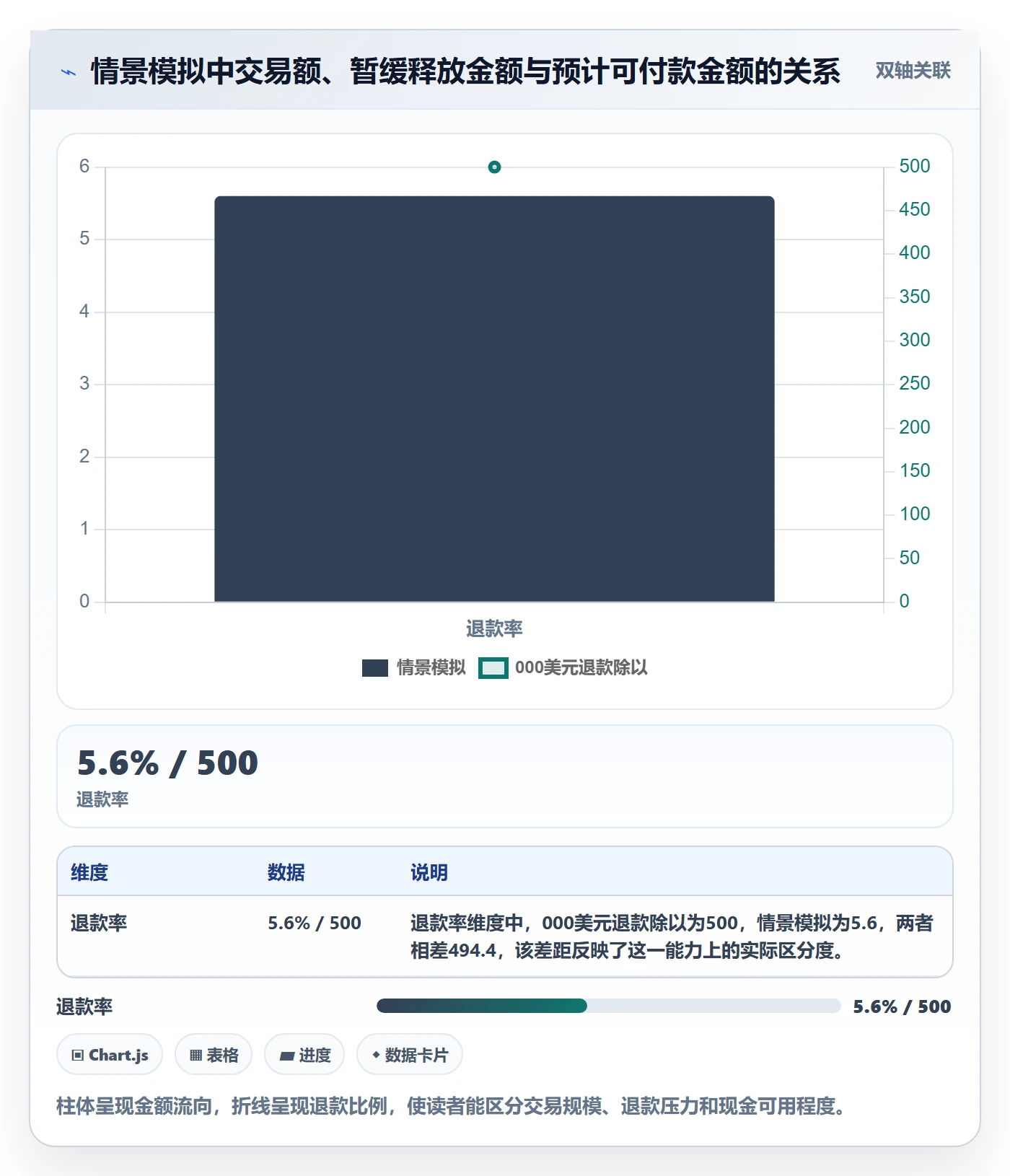Click the 说明 column header
The width and height of the screenshot is (1010, 1176).
point(429,872)
